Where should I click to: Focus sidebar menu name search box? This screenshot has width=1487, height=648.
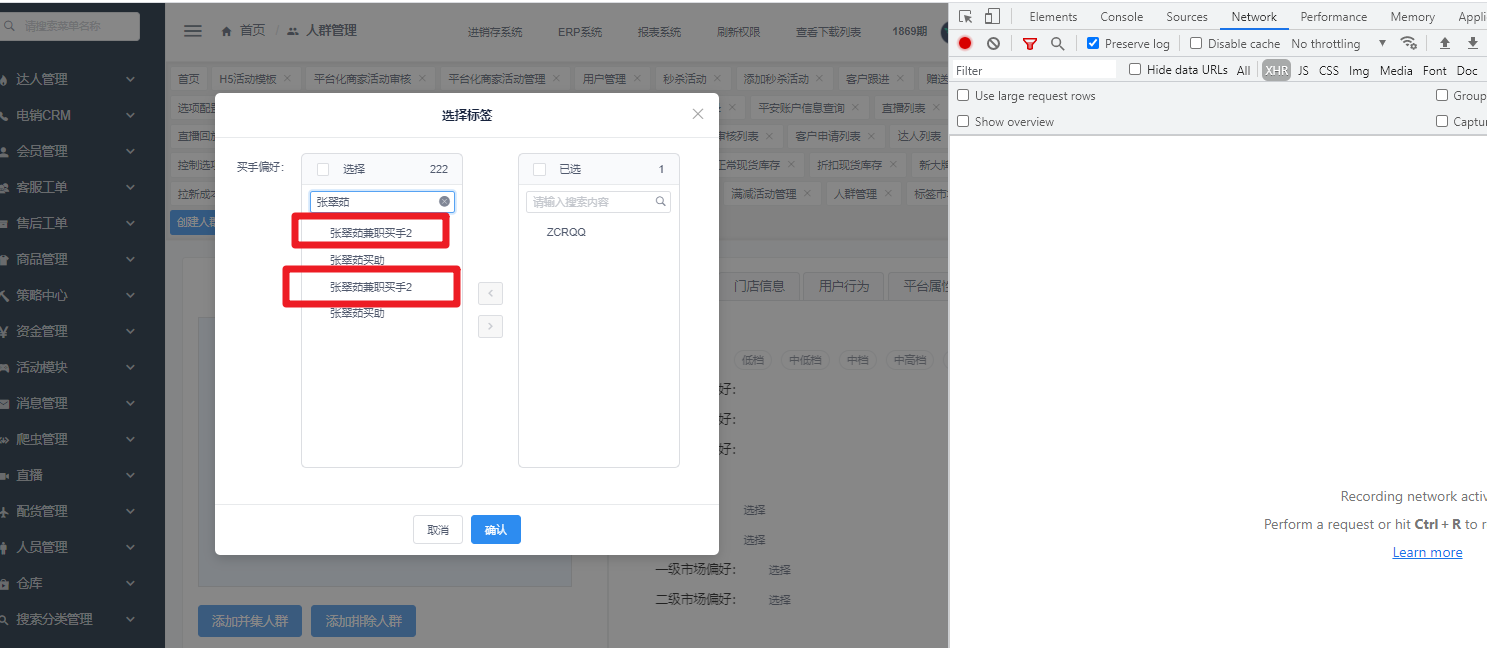point(70,26)
